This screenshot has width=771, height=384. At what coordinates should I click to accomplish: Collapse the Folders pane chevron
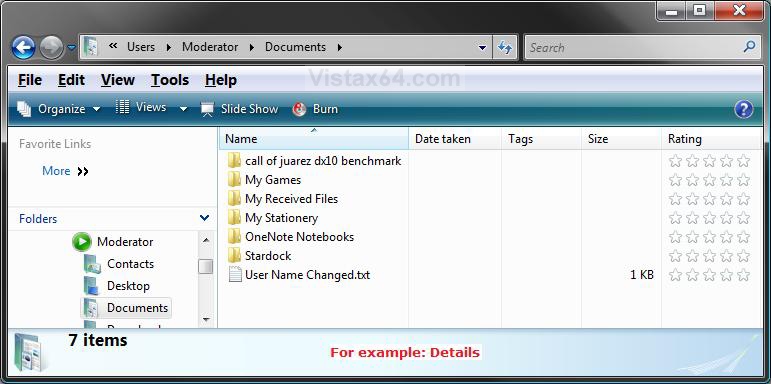tap(205, 217)
